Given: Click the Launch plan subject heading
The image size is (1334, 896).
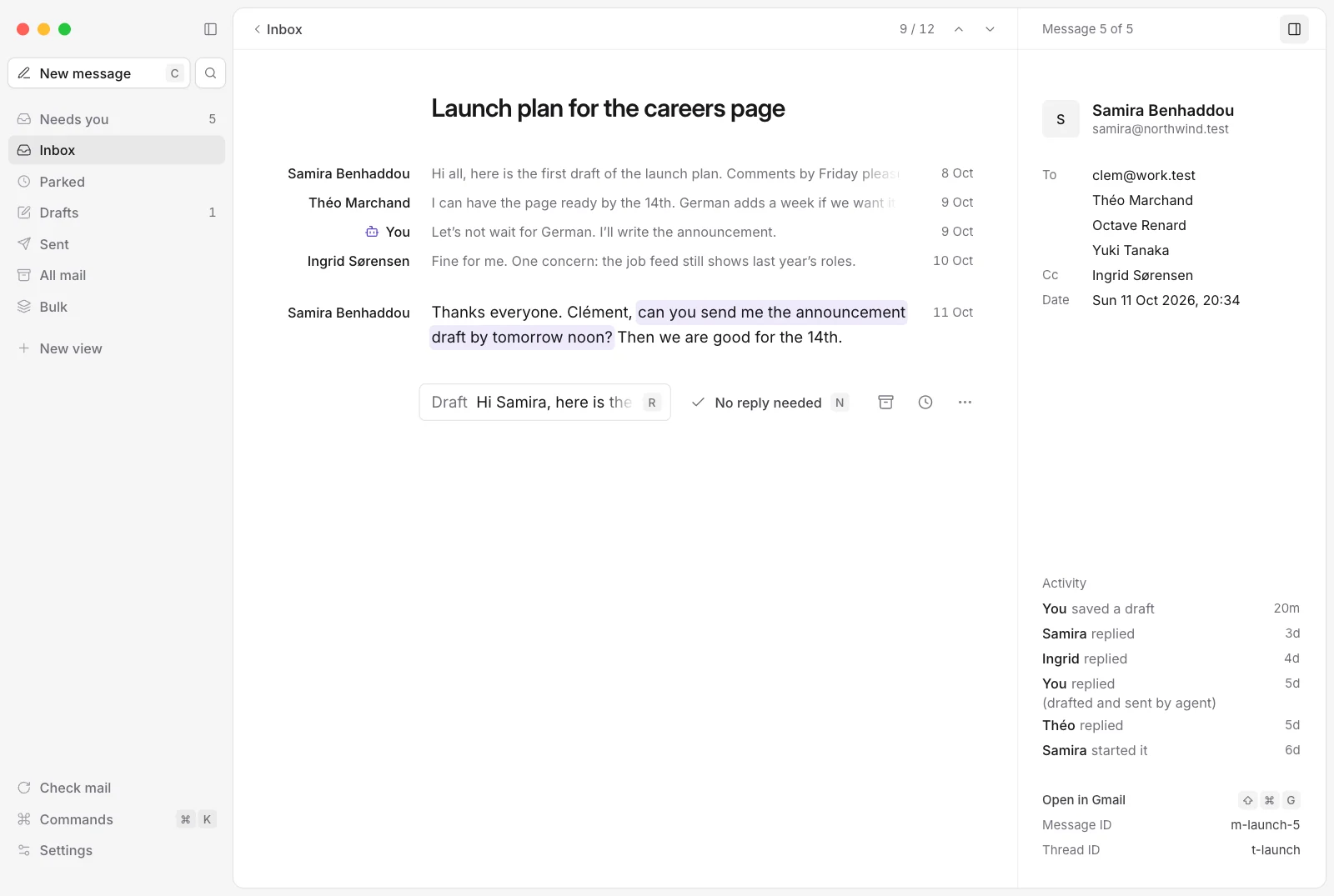Looking at the screenshot, I should pyautogui.click(x=608, y=108).
